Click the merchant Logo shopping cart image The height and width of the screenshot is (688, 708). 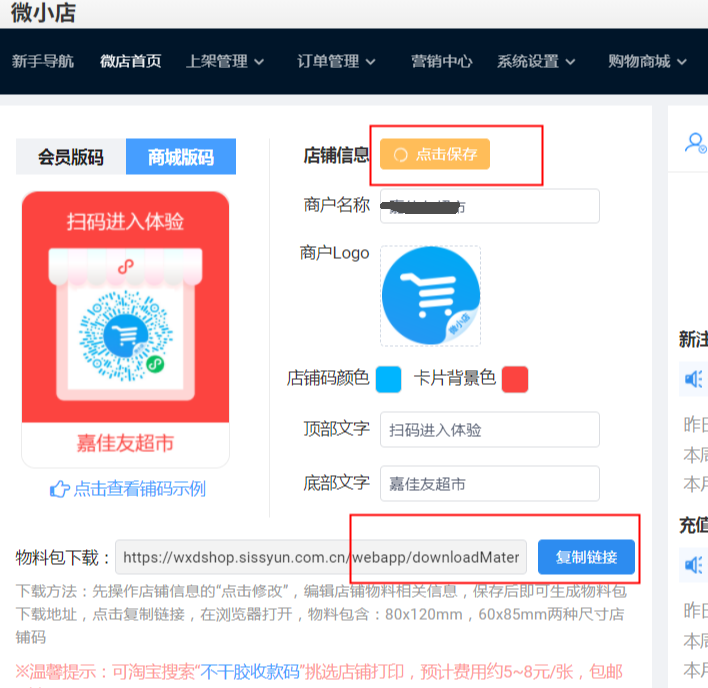pyautogui.click(x=430, y=296)
